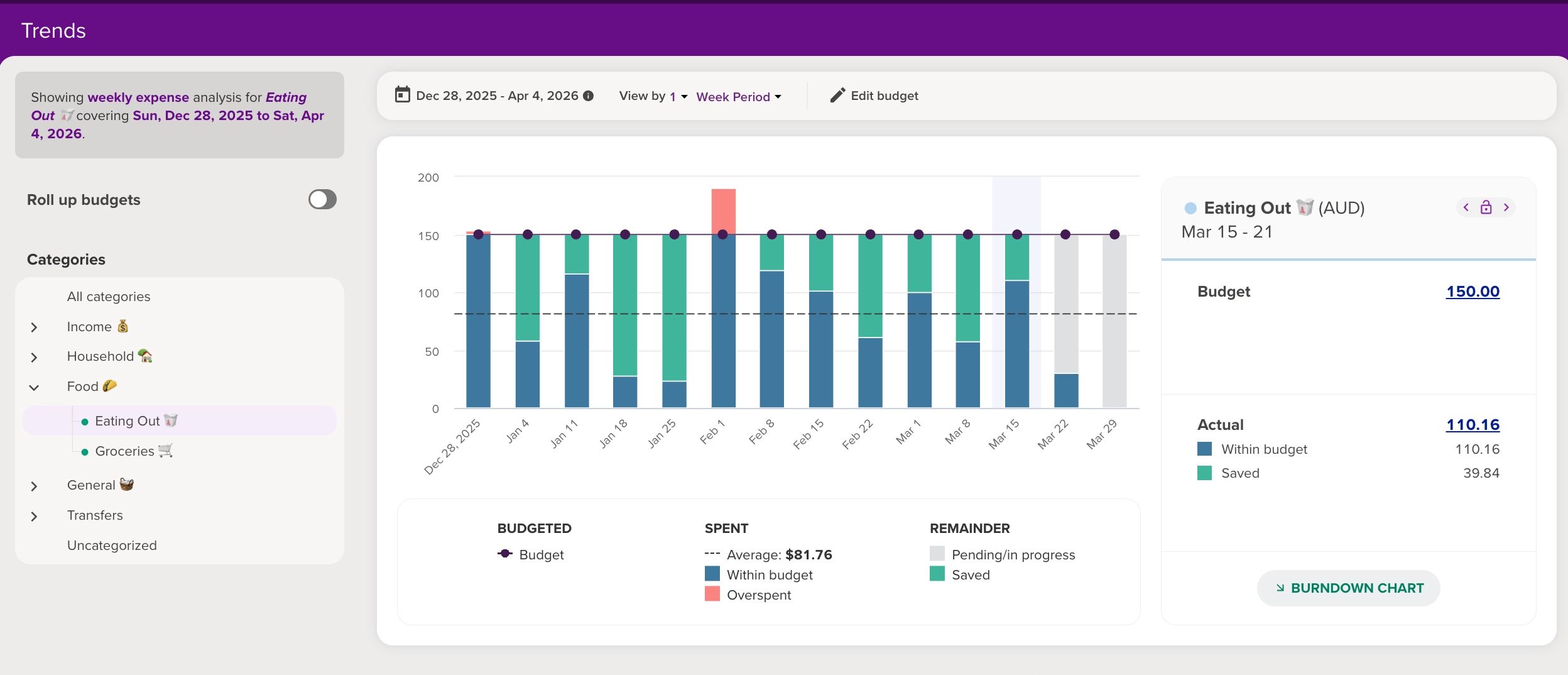Go to previous period with left chevron
This screenshot has height=675, width=1568.
(x=1466, y=207)
